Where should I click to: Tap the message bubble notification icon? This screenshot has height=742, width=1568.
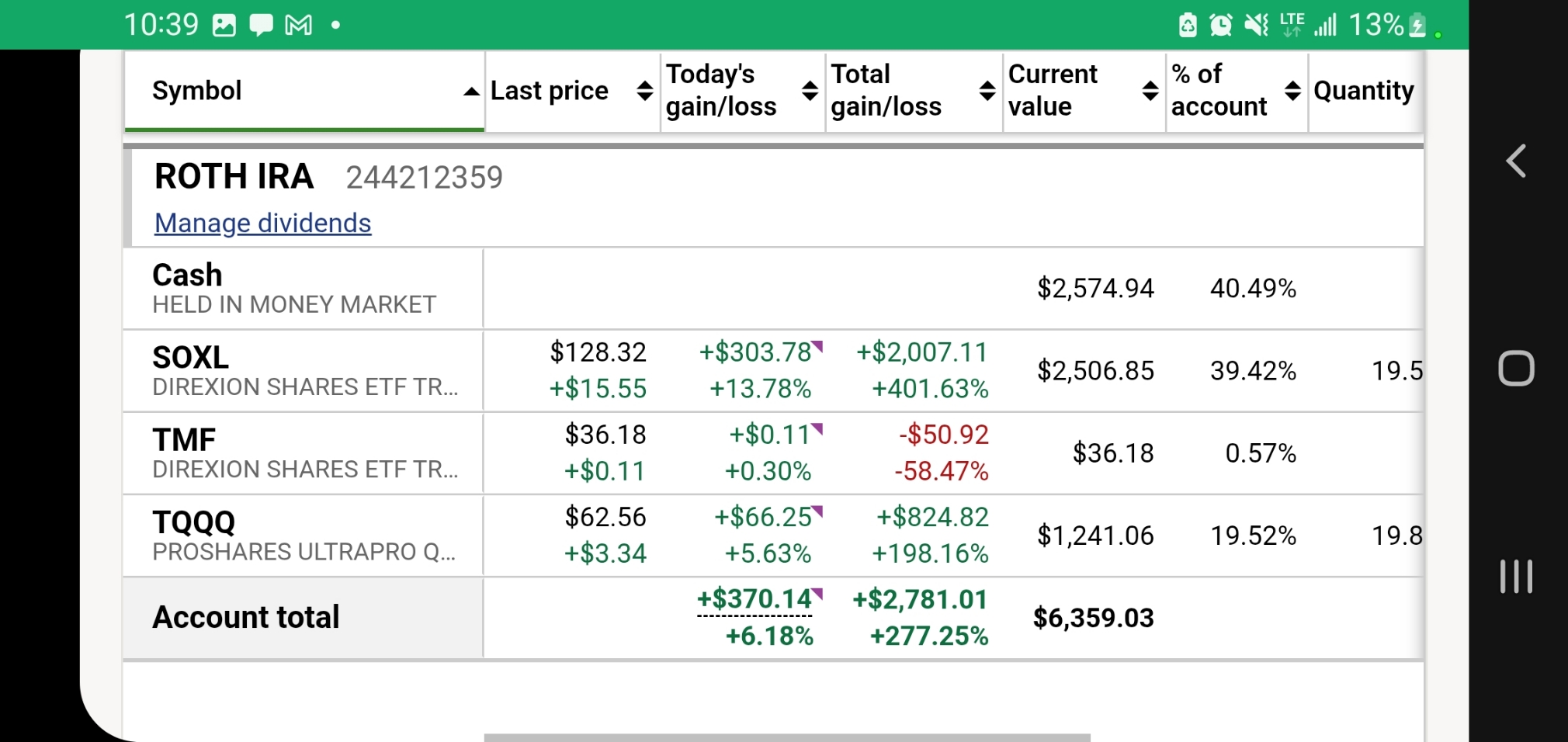[x=261, y=26]
